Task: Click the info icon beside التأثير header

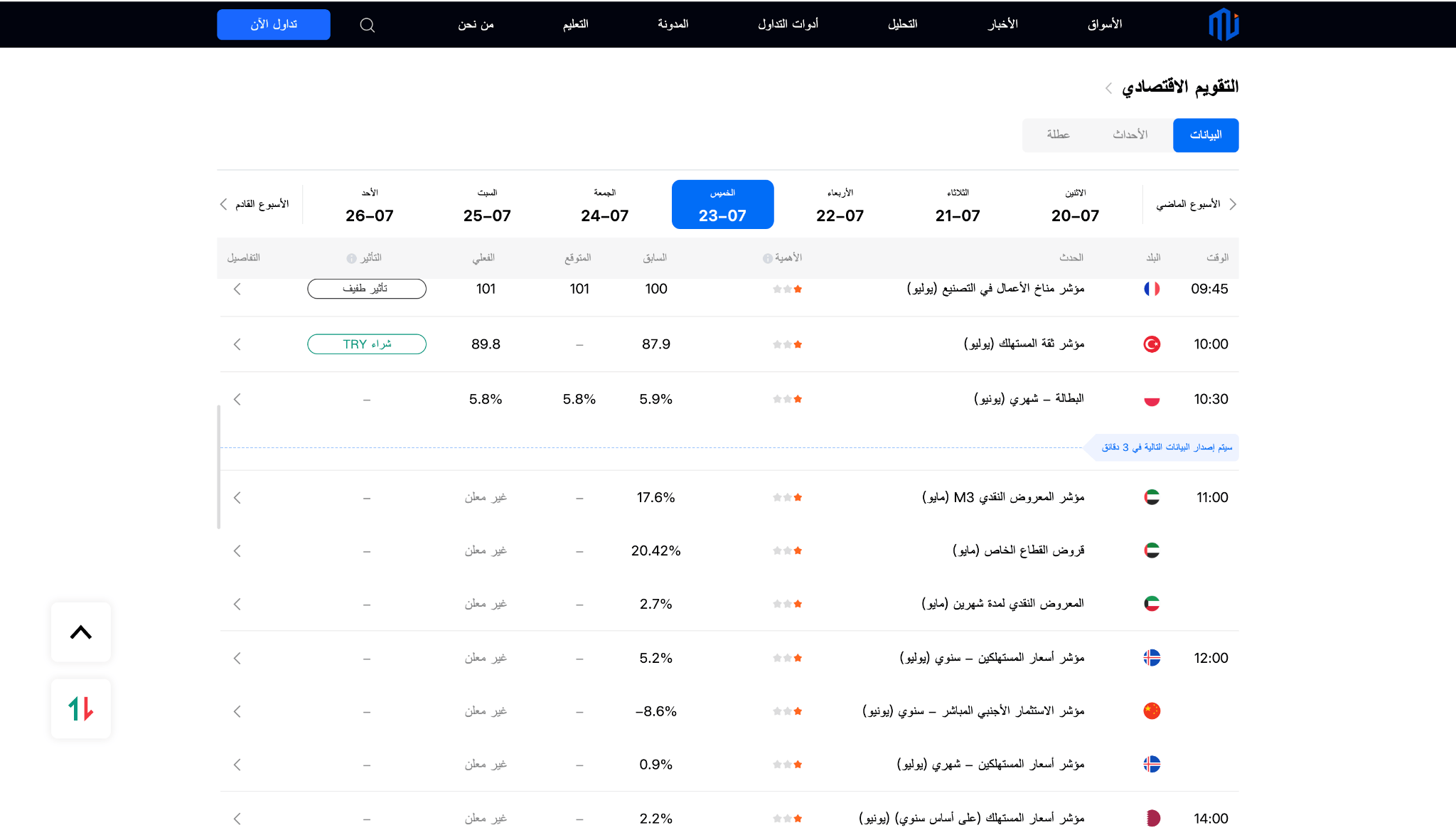Action: pyautogui.click(x=351, y=258)
